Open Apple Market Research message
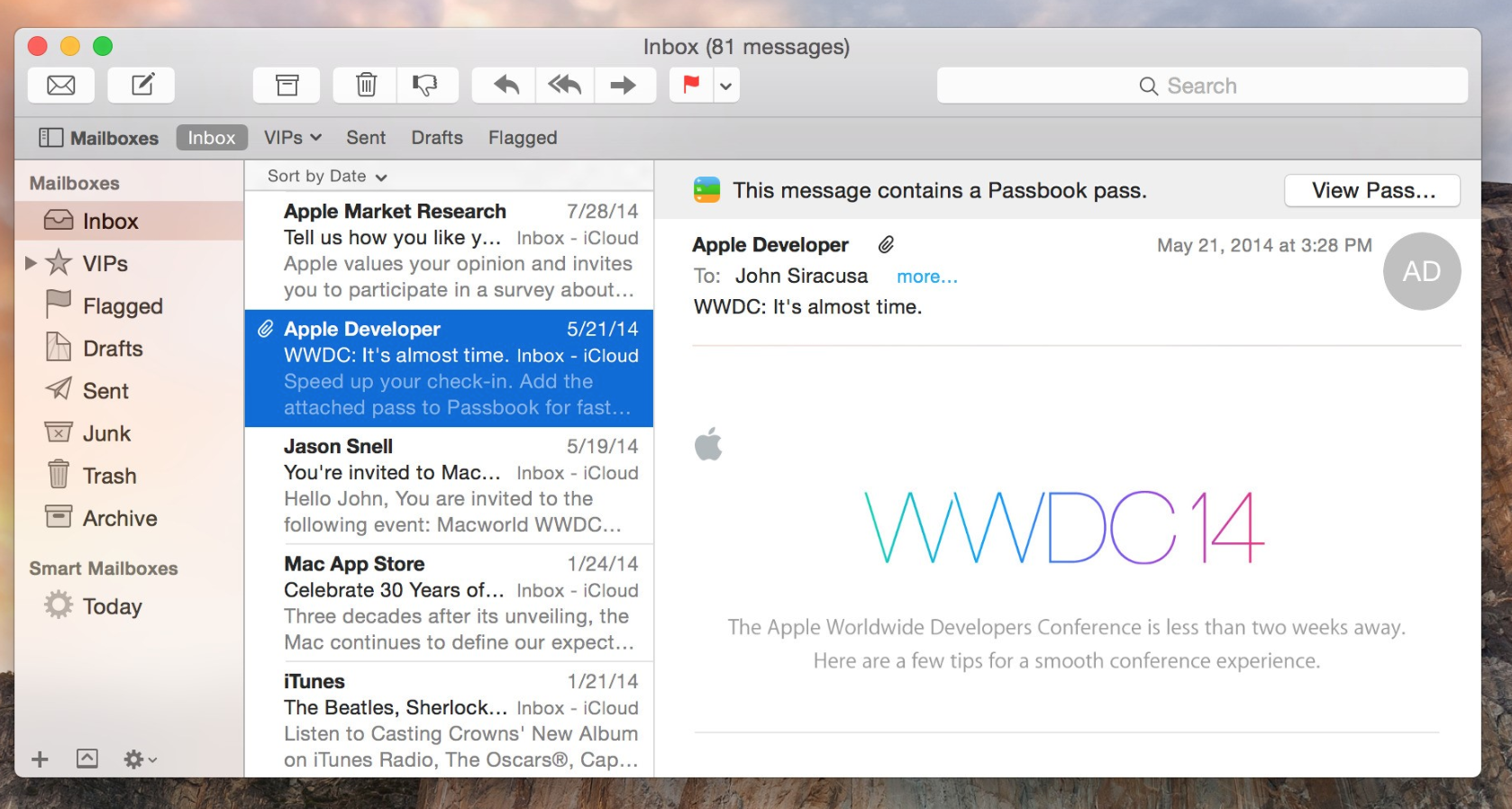This screenshot has width=1512, height=809. (x=449, y=250)
